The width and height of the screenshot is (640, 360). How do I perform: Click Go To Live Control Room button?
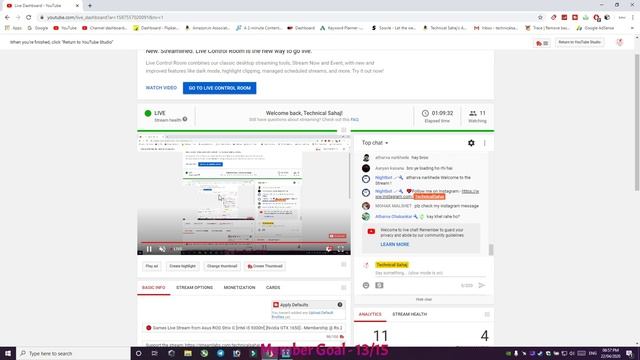[x=220, y=88]
